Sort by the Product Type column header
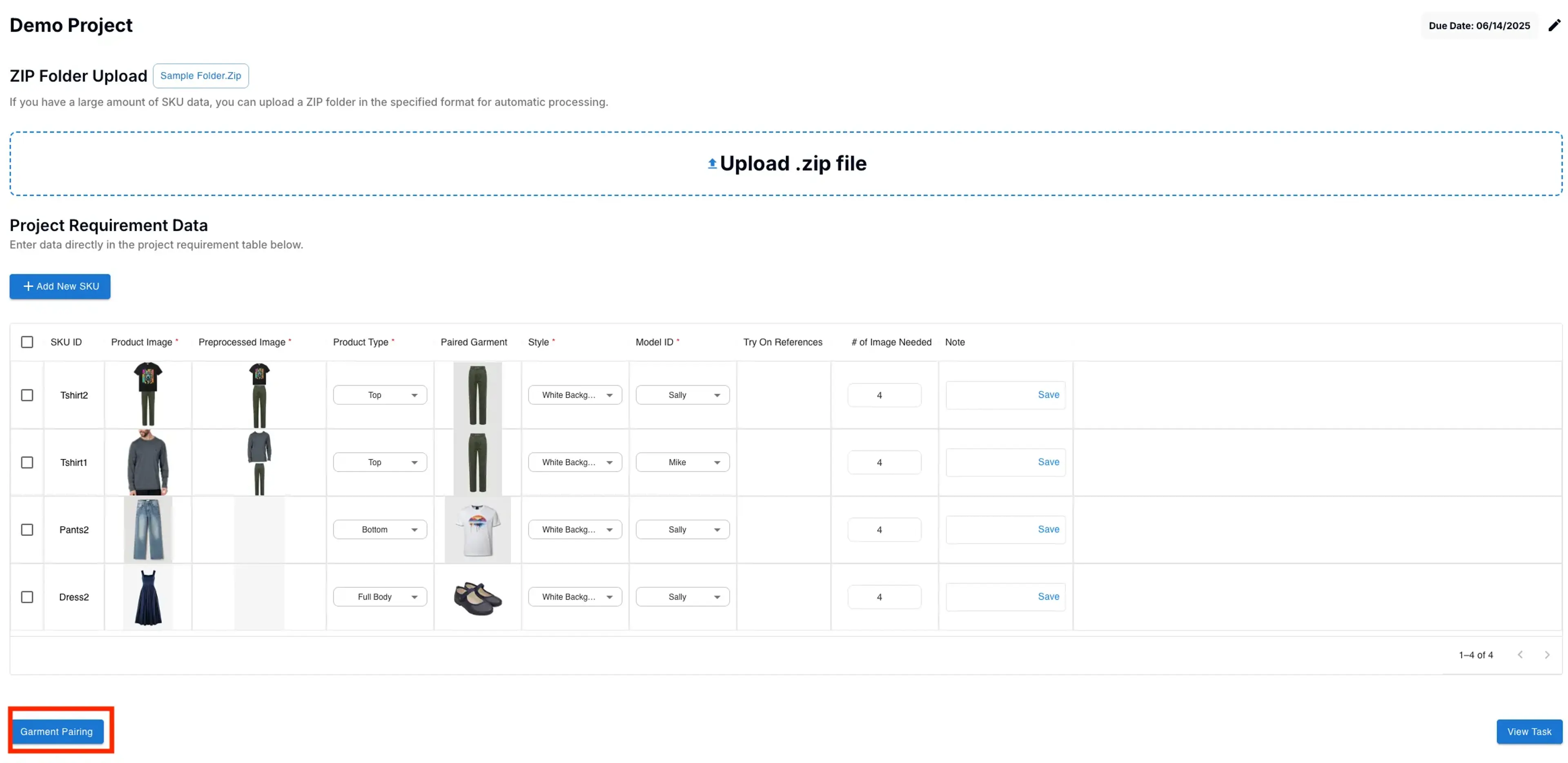Screen dimensions: 1568x763 [360, 342]
